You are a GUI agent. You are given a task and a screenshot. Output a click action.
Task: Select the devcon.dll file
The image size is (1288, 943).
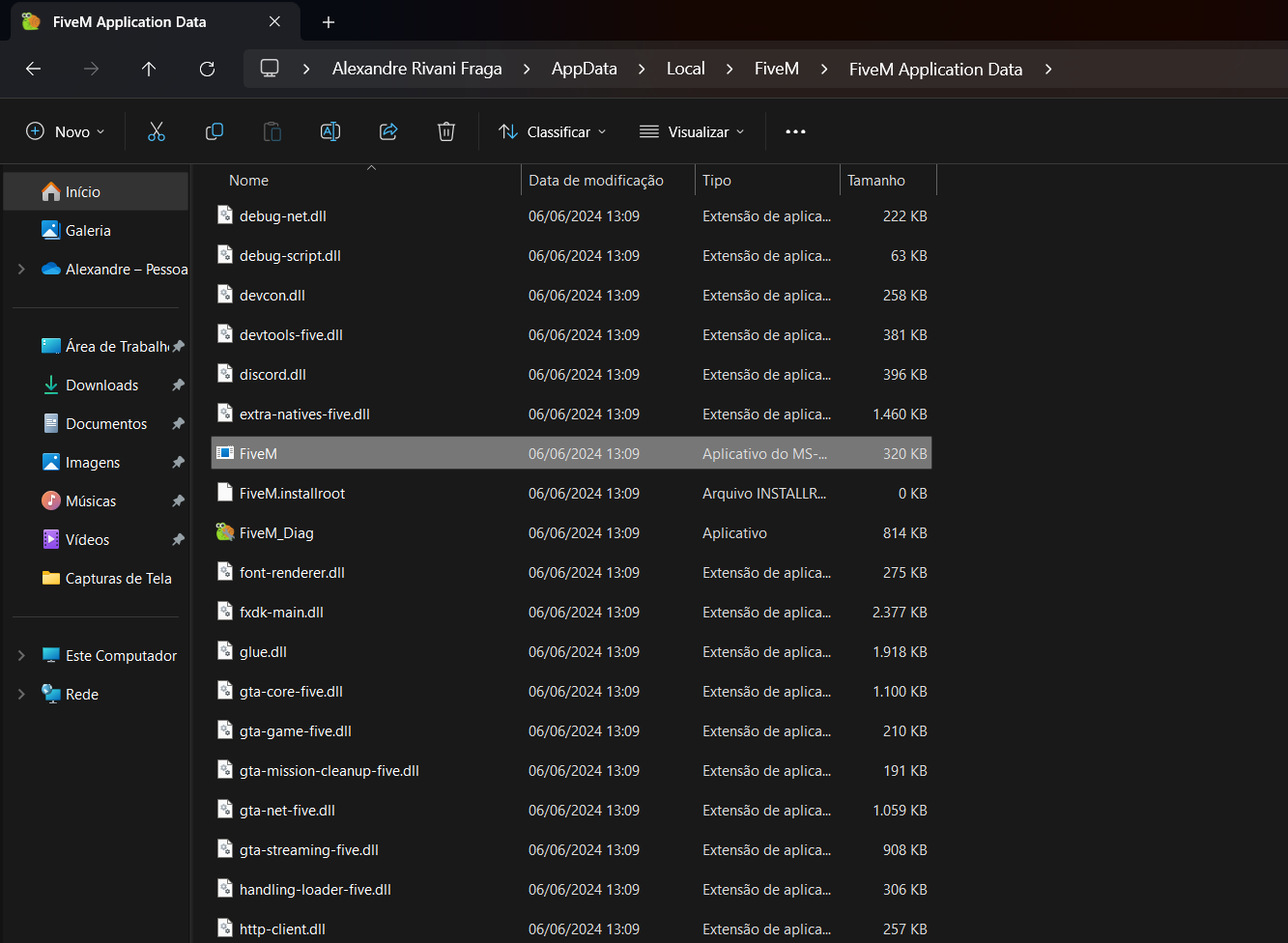[571, 296]
